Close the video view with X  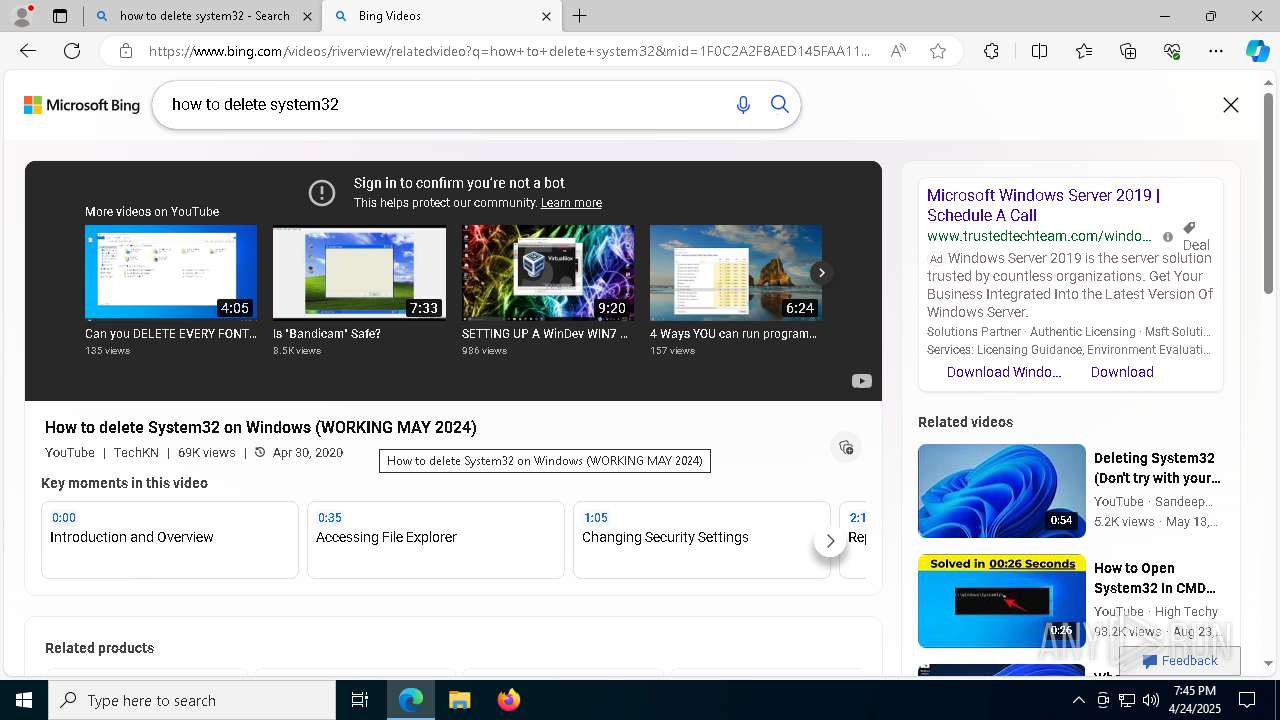pos(1231,105)
